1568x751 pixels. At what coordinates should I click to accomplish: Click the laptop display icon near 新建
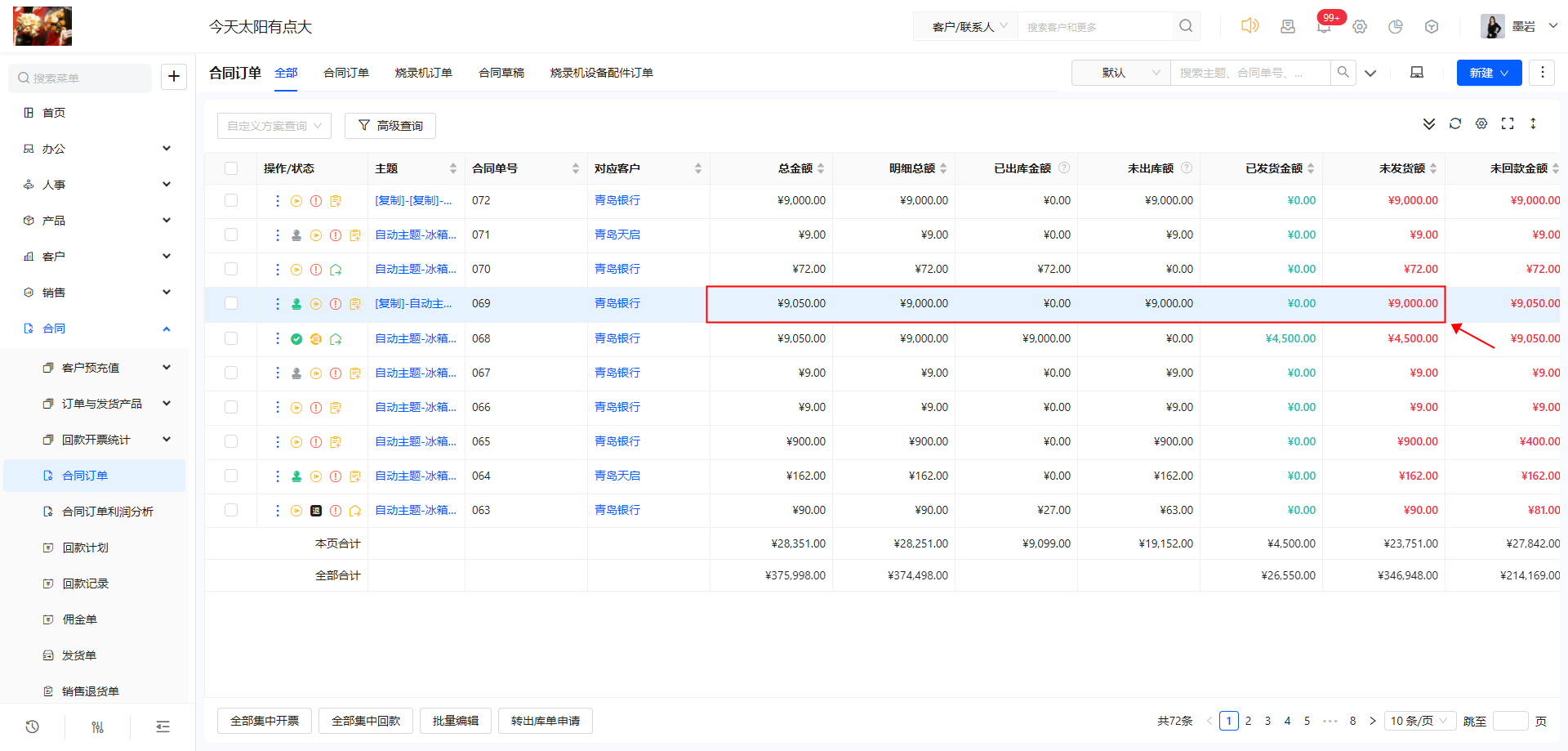point(1417,73)
